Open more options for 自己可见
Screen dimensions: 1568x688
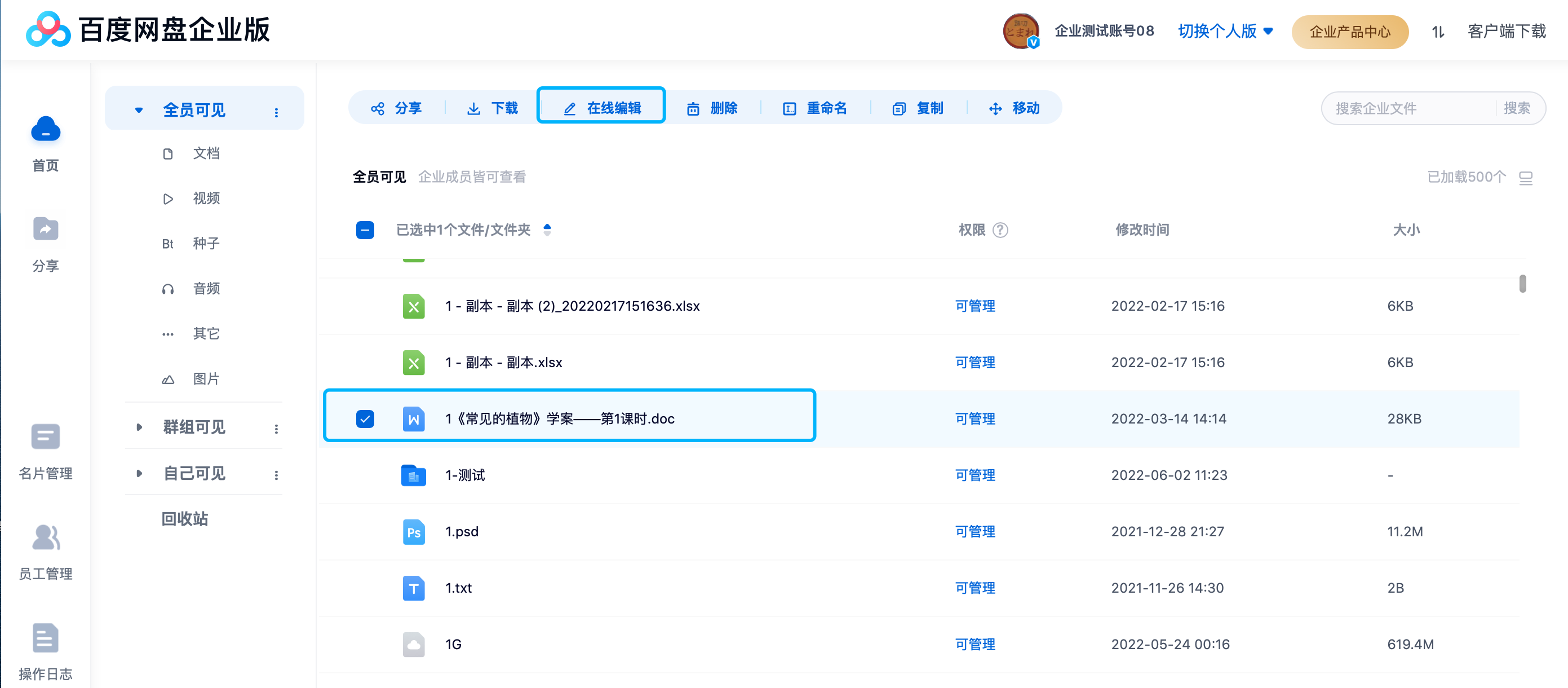pos(276,475)
